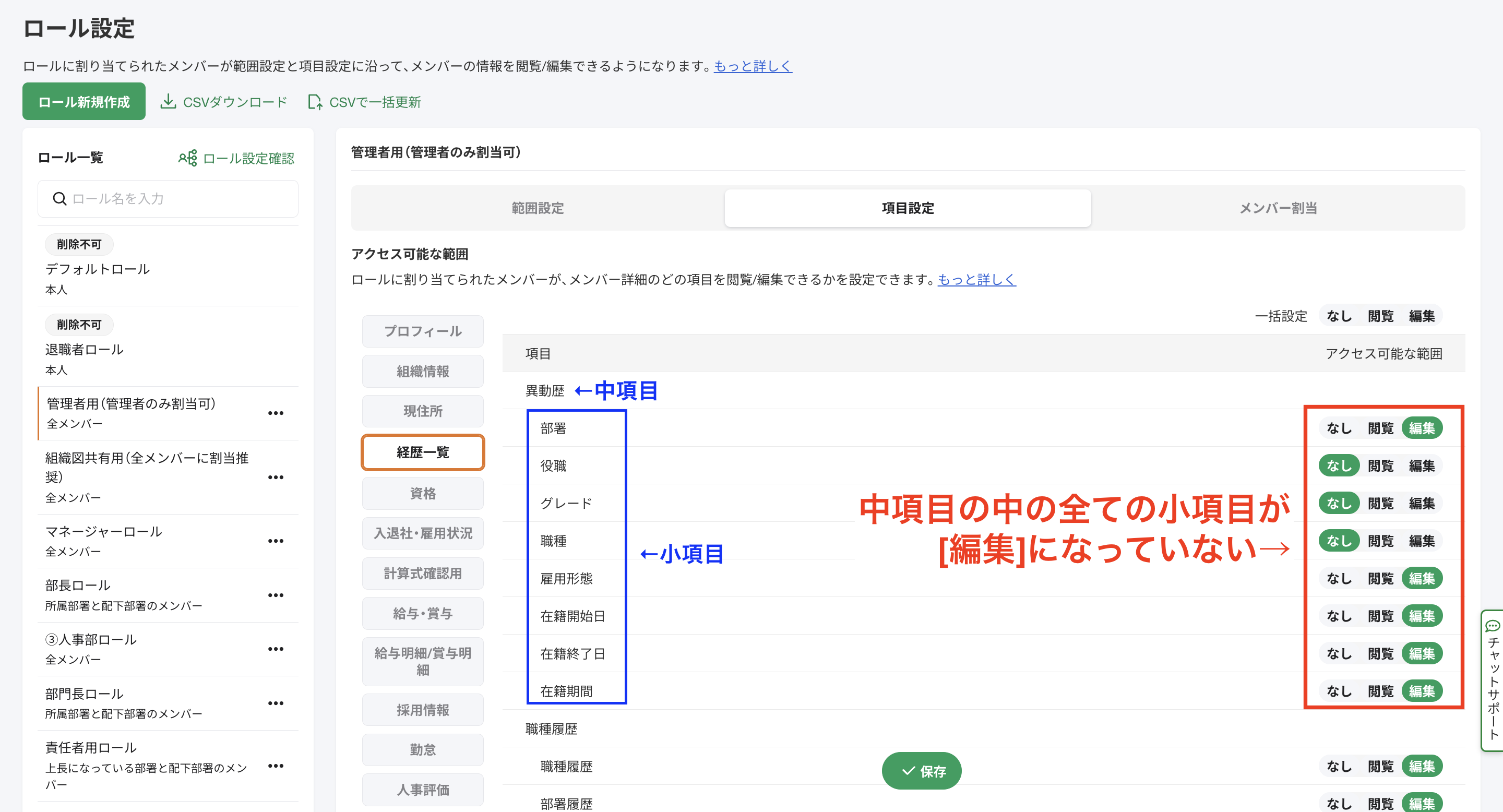Open the options menu for 部門長ロール
The width and height of the screenshot is (1503, 812).
276,703
